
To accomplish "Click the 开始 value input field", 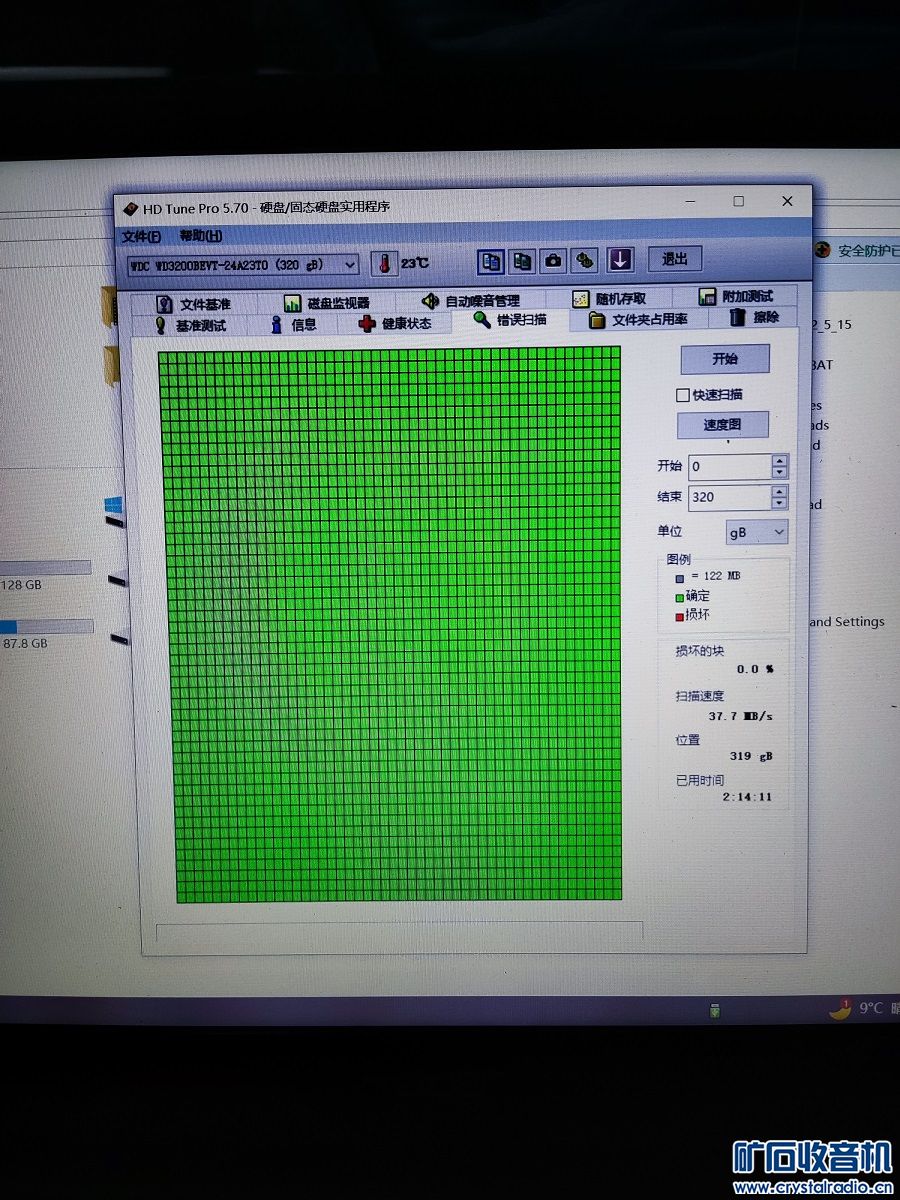I will coord(730,466).
